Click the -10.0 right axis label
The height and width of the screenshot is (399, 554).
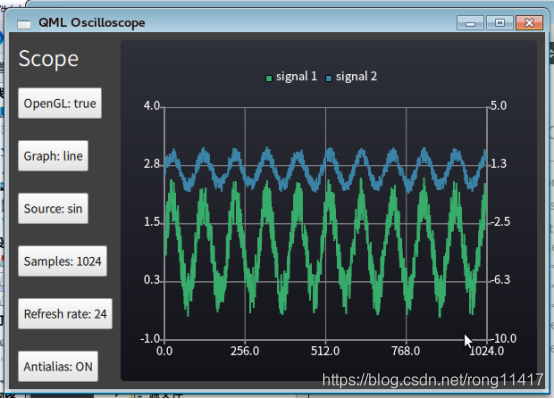pyautogui.click(x=503, y=339)
